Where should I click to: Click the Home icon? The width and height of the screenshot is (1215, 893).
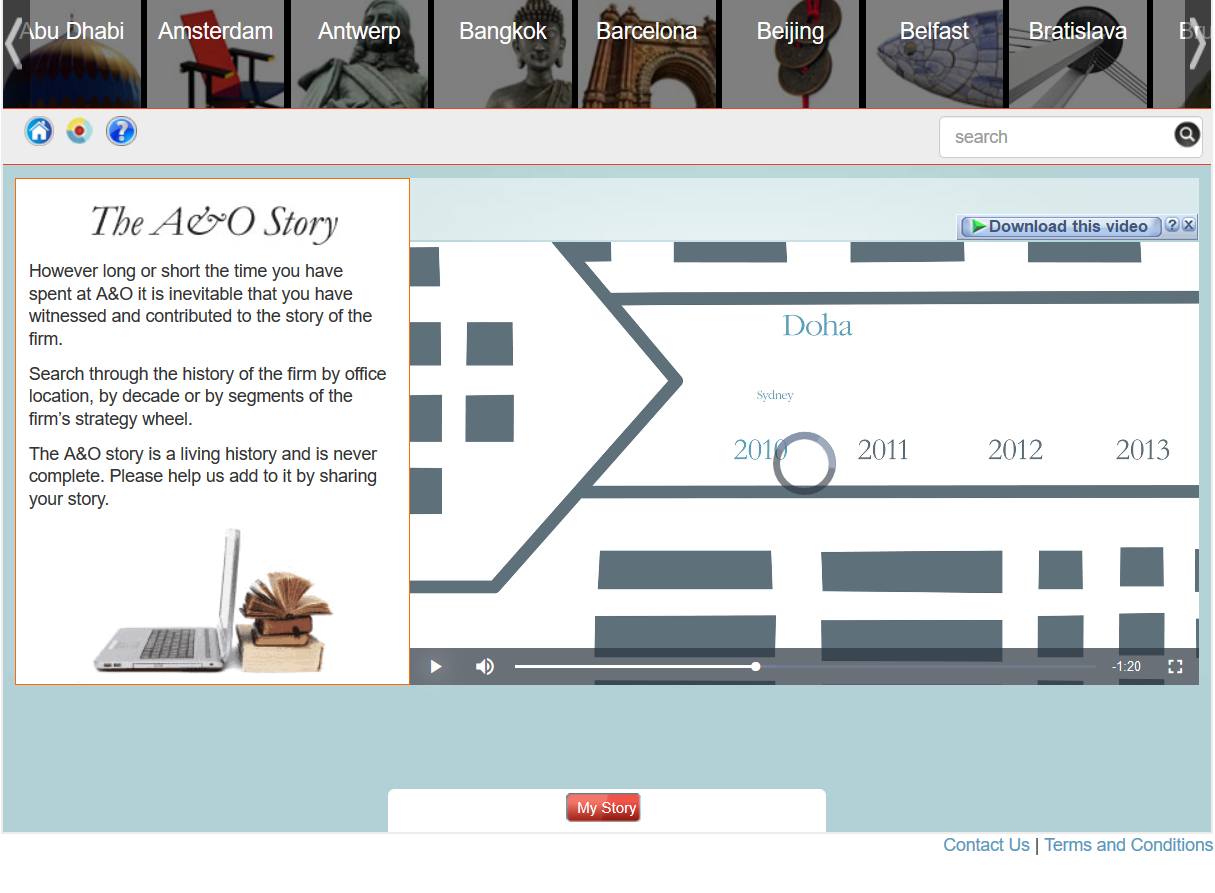(39, 131)
